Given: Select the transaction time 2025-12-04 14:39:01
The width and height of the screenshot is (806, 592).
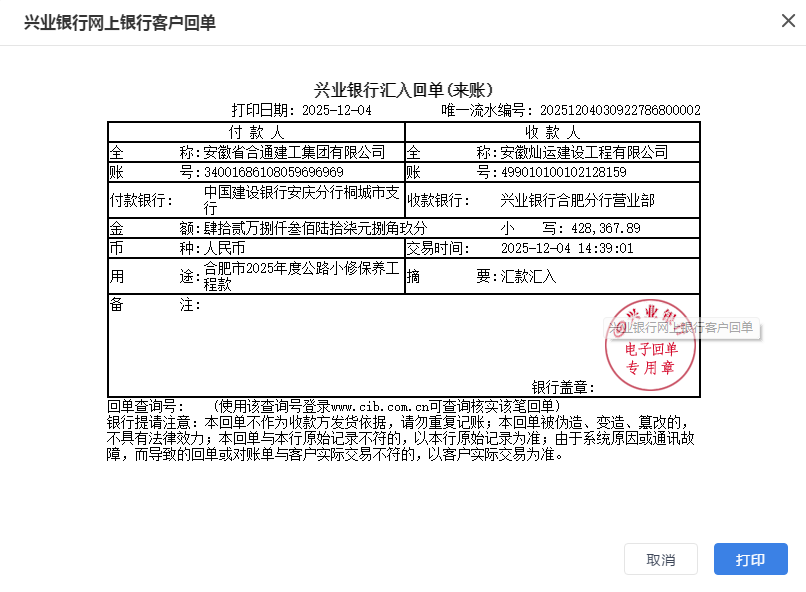Looking at the screenshot, I should coord(567,247).
